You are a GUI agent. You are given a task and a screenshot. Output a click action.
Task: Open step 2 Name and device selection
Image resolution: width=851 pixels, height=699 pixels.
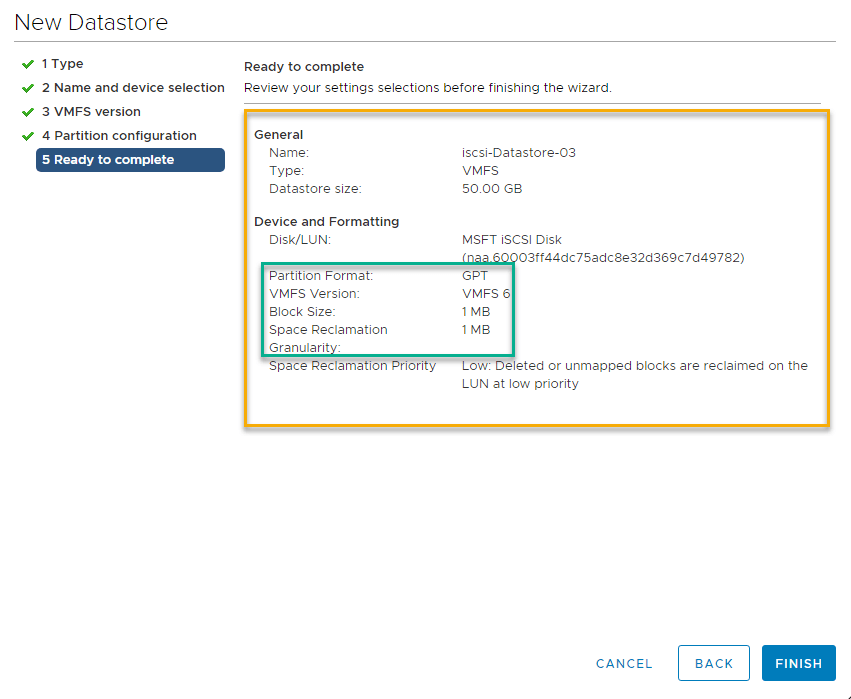[133, 88]
